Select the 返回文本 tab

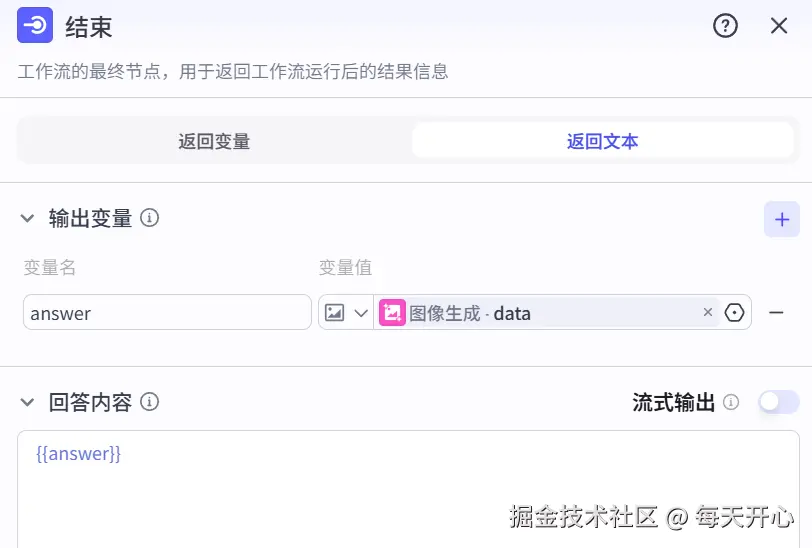click(602, 141)
